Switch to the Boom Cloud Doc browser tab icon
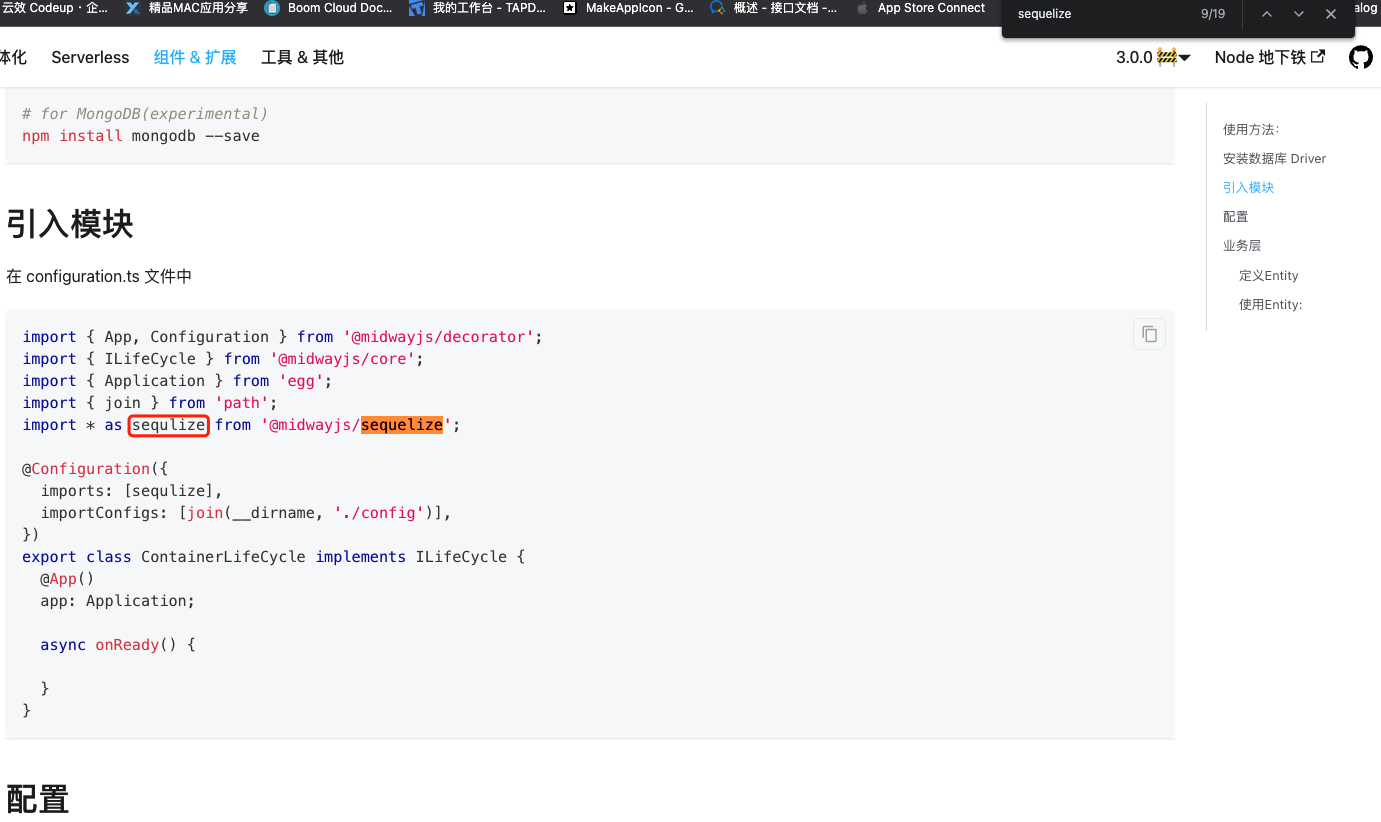This screenshot has height=822, width=1381. tap(271, 8)
